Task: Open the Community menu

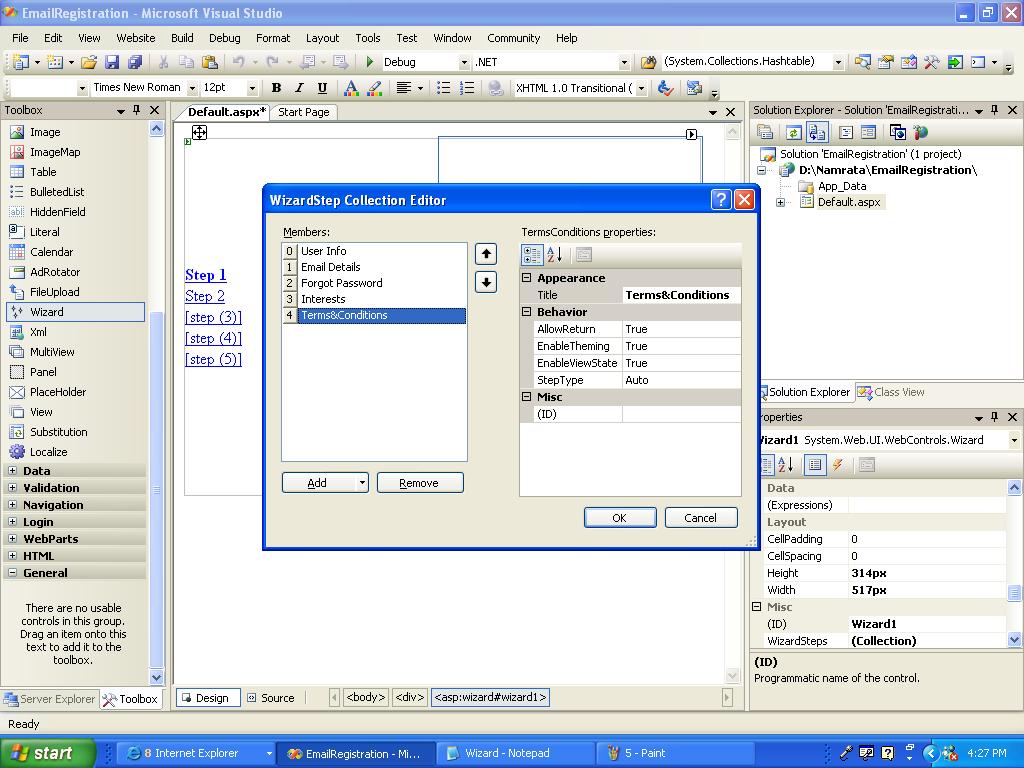Action: (x=513, y=38)
